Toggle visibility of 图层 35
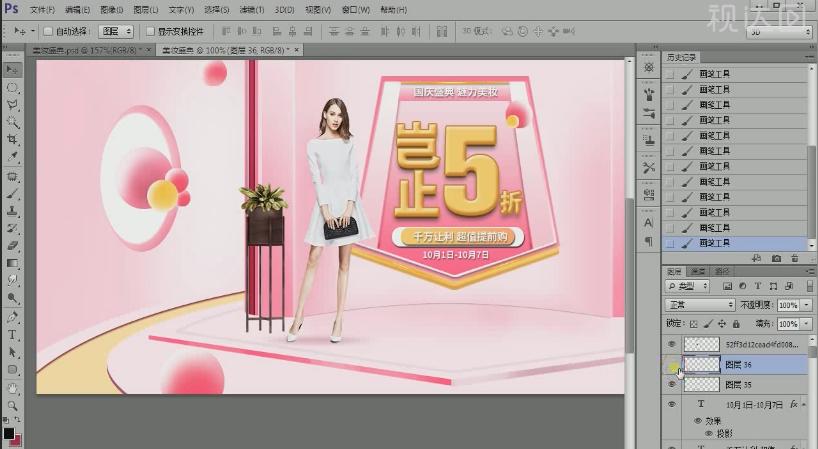The height and width of the screenshot is (449, 818). (672, 385)
